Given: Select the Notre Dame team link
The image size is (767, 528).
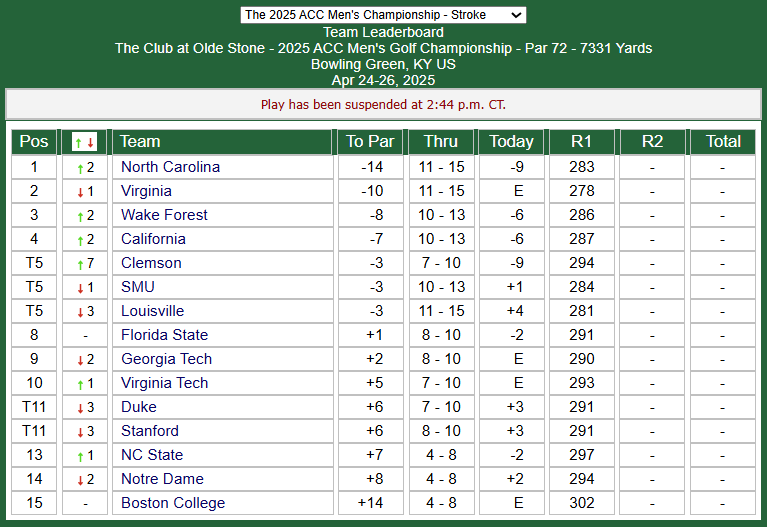Looking at the screenshot, I should (x=162, y=479).
